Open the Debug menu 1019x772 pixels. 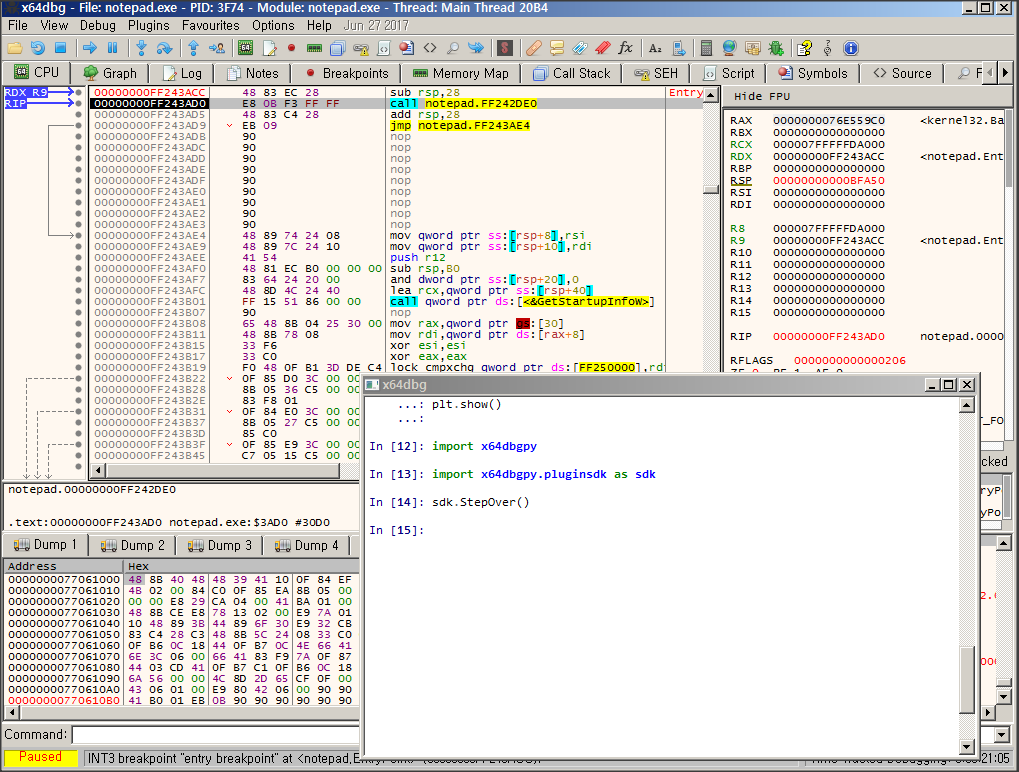tap(97, 25)
